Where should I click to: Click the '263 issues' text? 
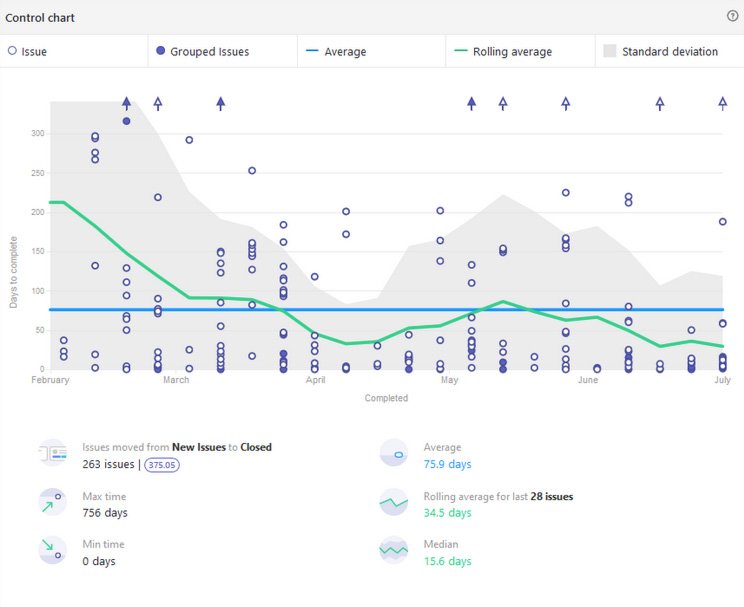coord(108,464)
